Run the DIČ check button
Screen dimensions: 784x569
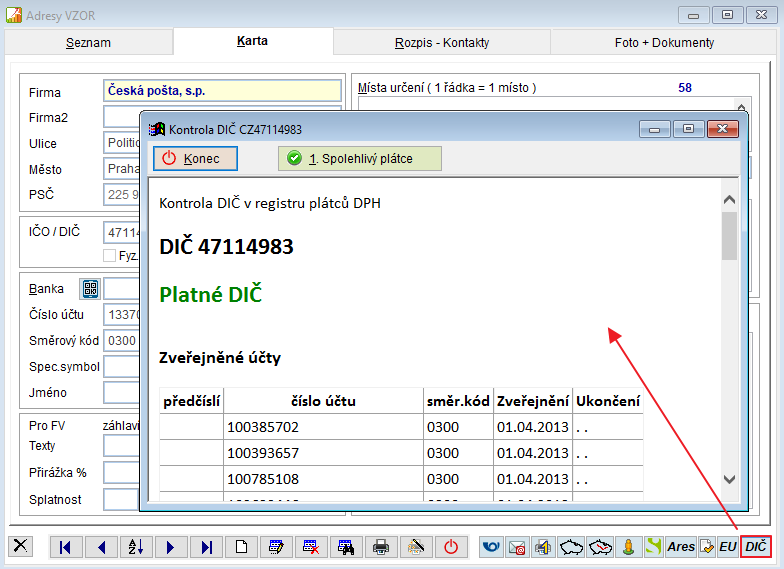[756, 546]
